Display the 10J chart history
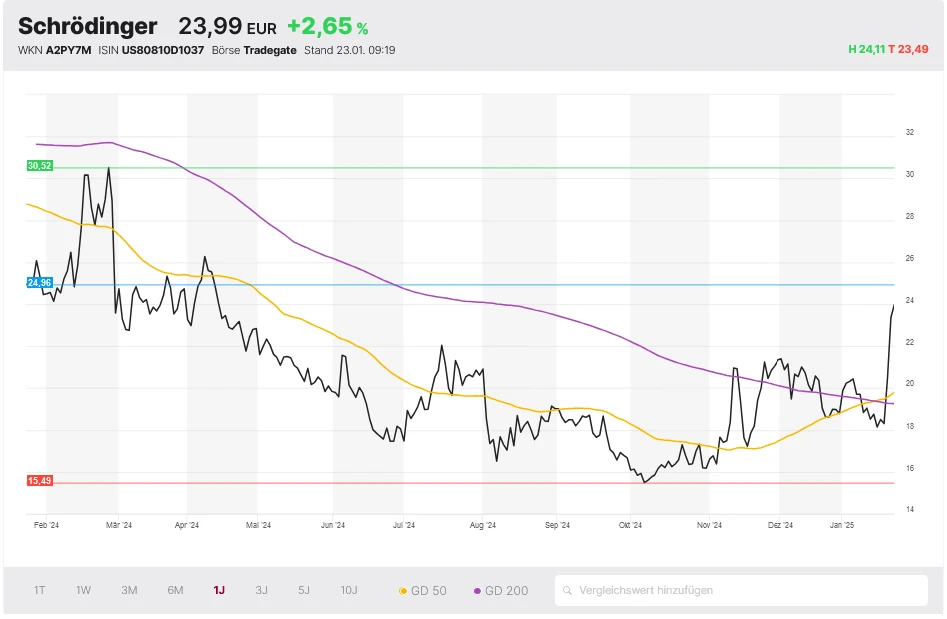 pos(349,590)
